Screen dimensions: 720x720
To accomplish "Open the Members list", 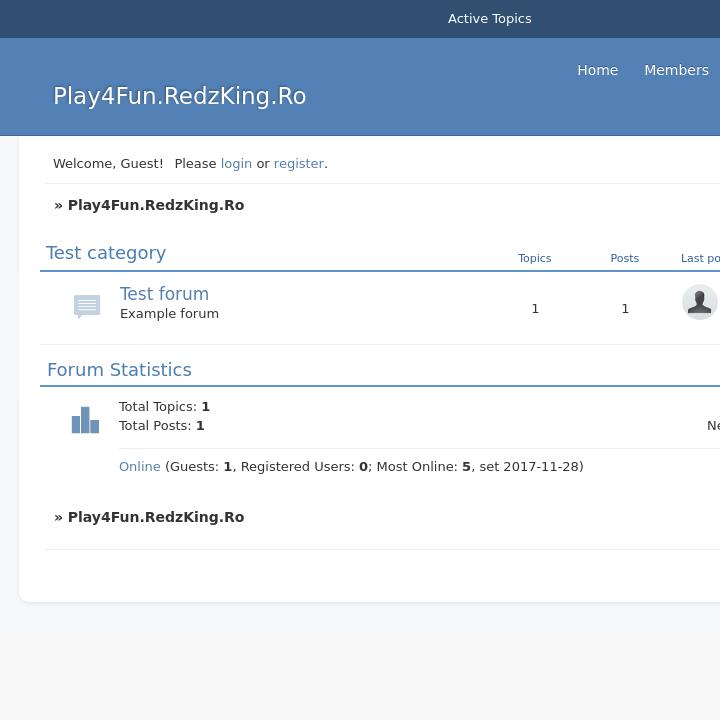I will point(676,70).
